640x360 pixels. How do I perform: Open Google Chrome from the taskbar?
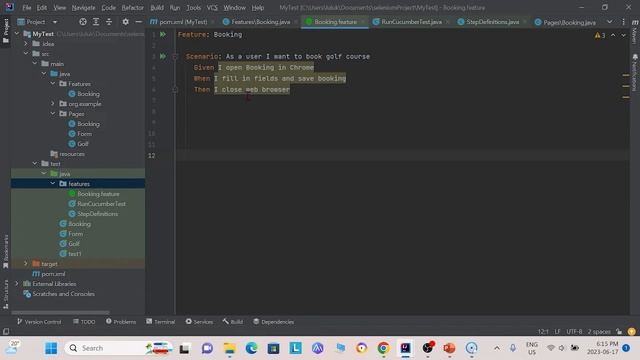coord(383,348)
